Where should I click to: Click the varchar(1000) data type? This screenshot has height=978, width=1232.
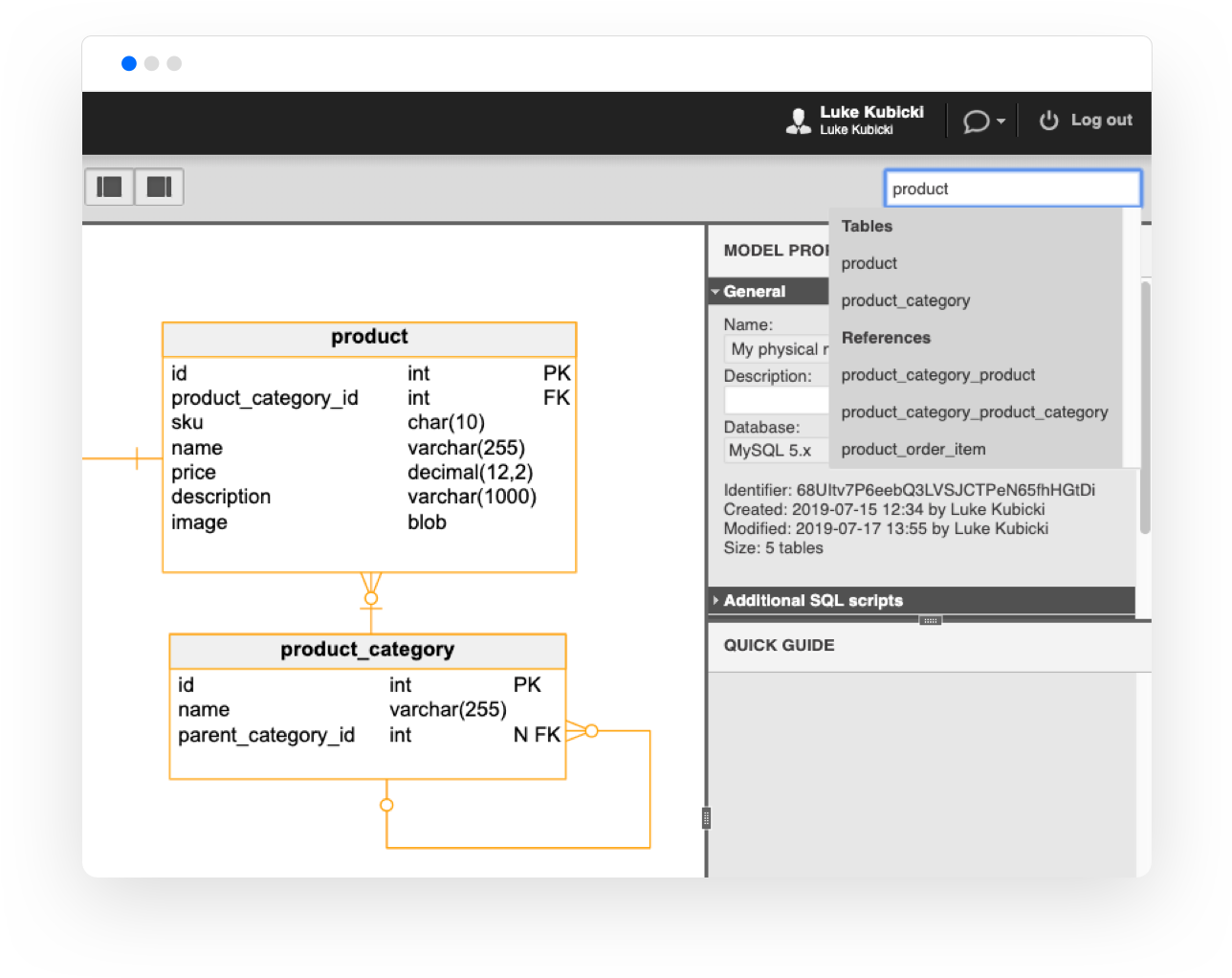(x=472, y=498)
